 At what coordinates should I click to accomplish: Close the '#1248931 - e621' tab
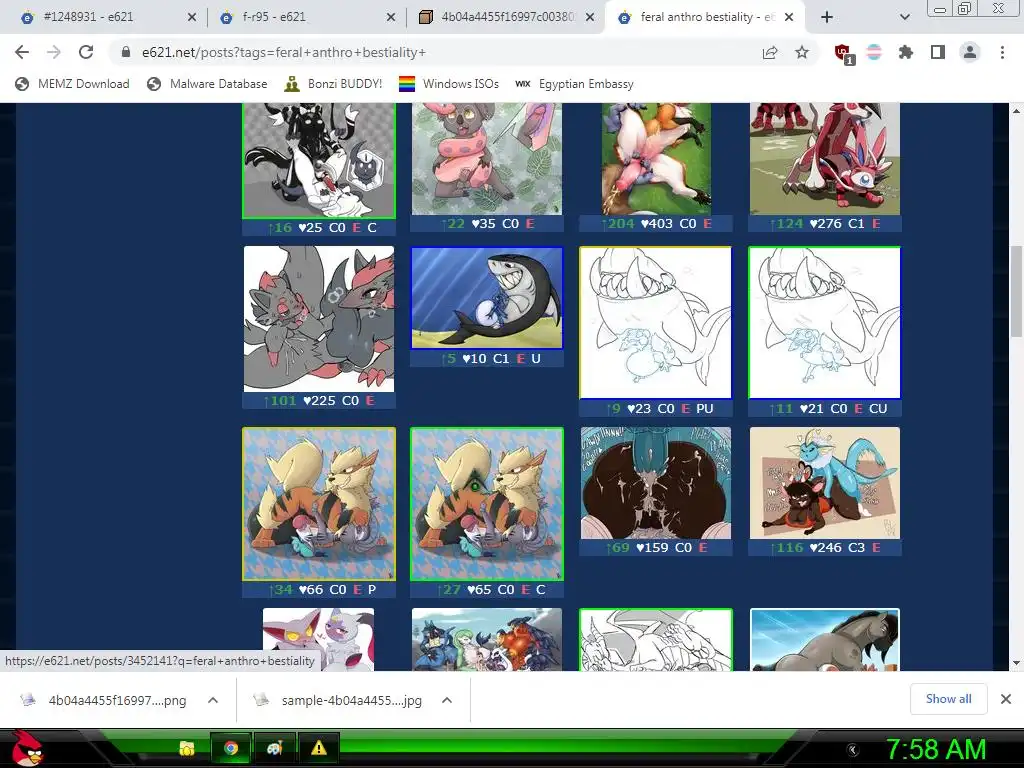point(191,18)
